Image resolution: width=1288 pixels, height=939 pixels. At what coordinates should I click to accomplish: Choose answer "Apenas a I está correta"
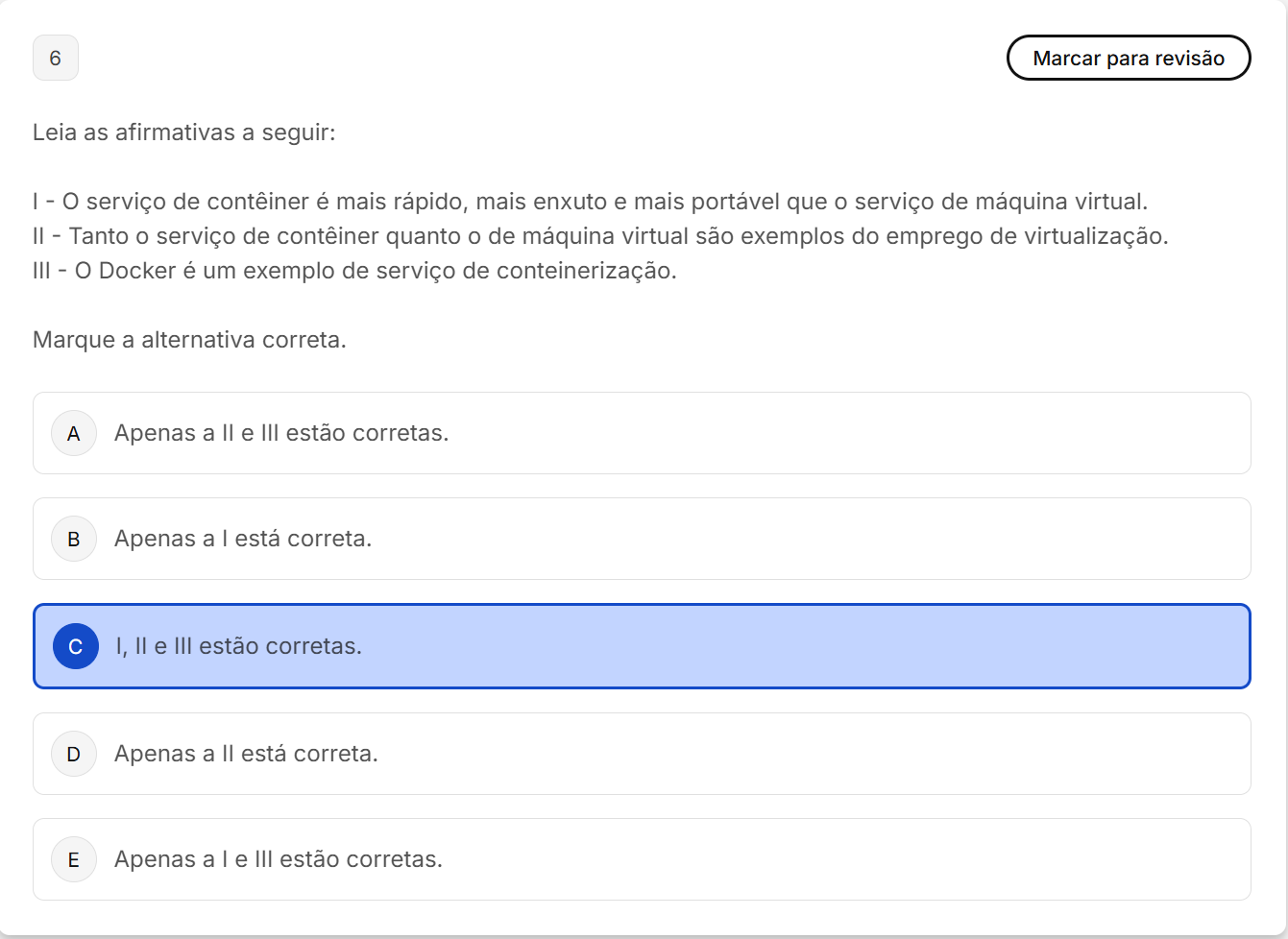243,540
